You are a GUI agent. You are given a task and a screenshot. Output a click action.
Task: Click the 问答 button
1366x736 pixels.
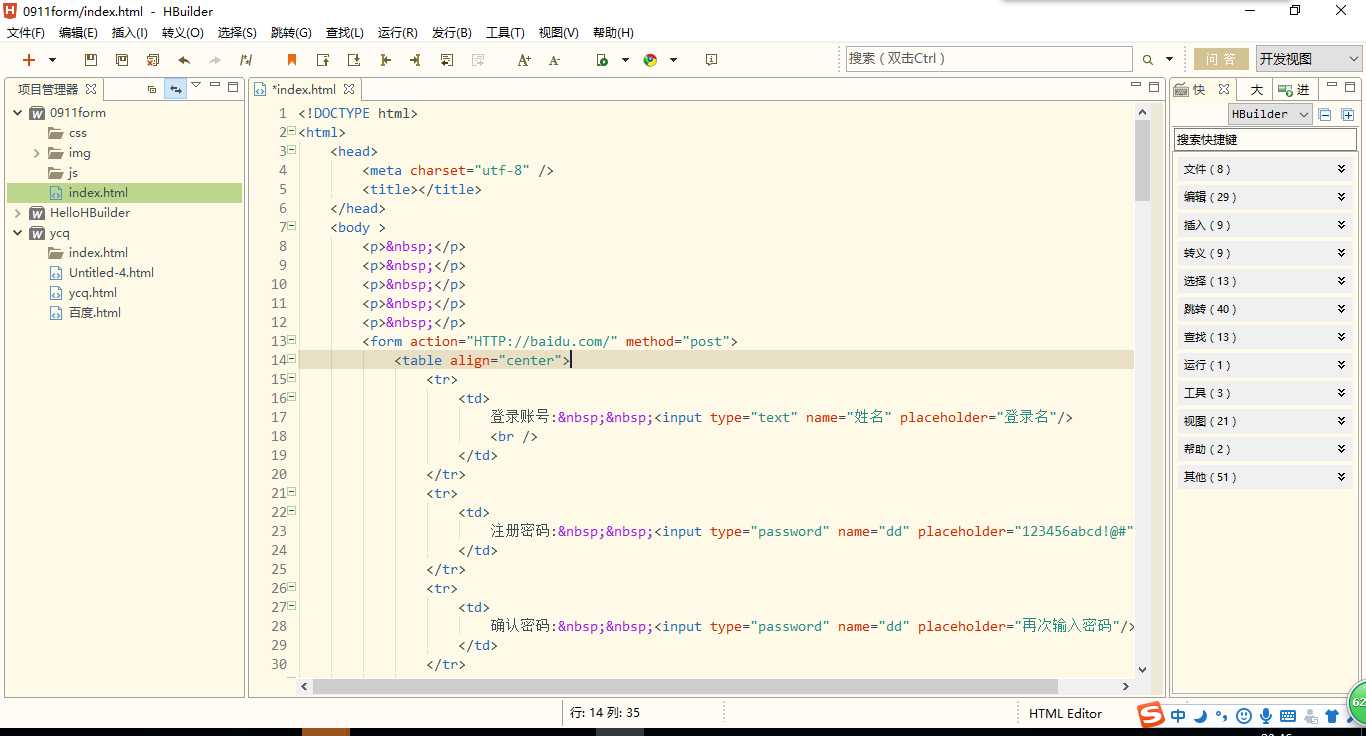(1221, 59)
